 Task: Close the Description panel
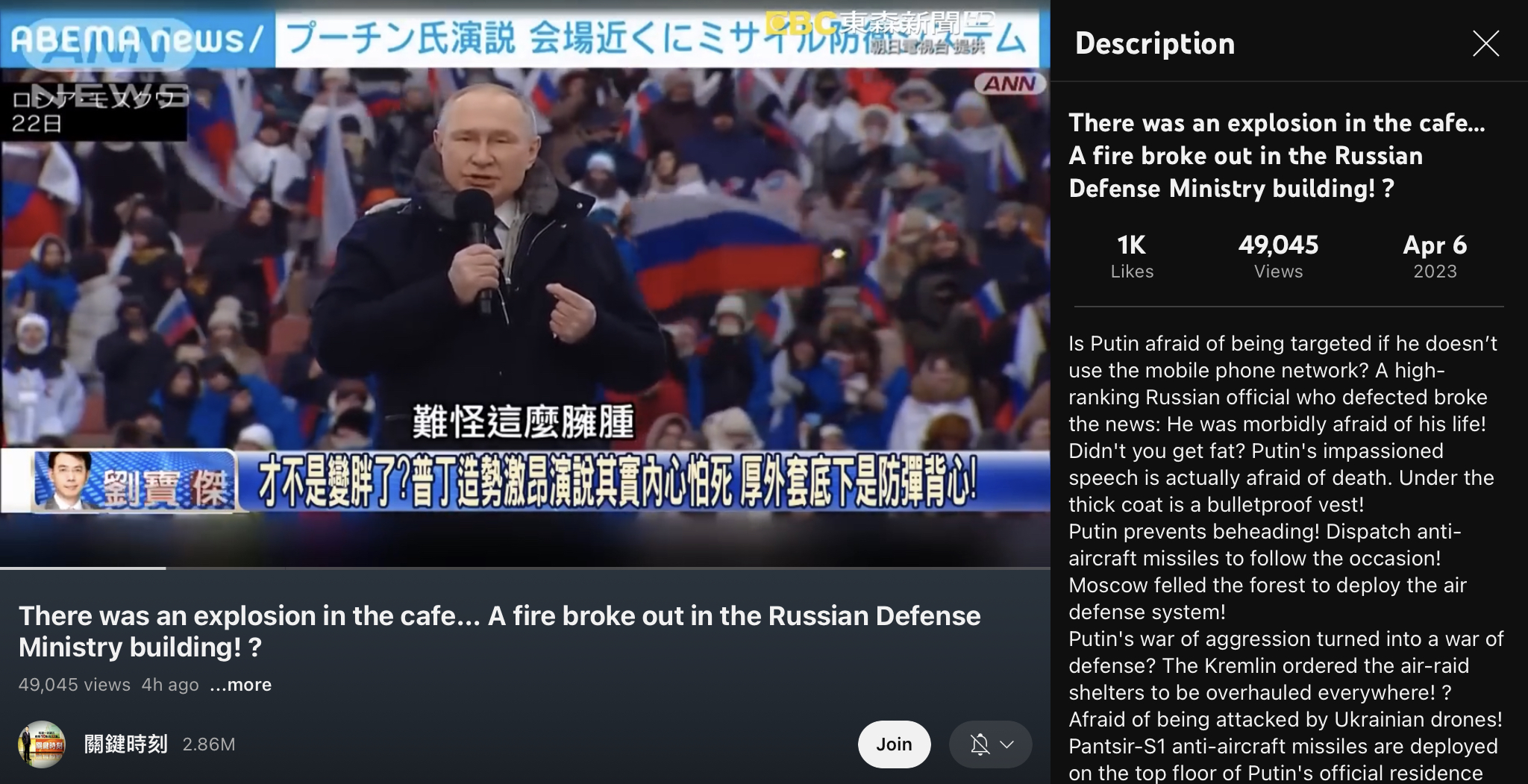[1485, 44]
